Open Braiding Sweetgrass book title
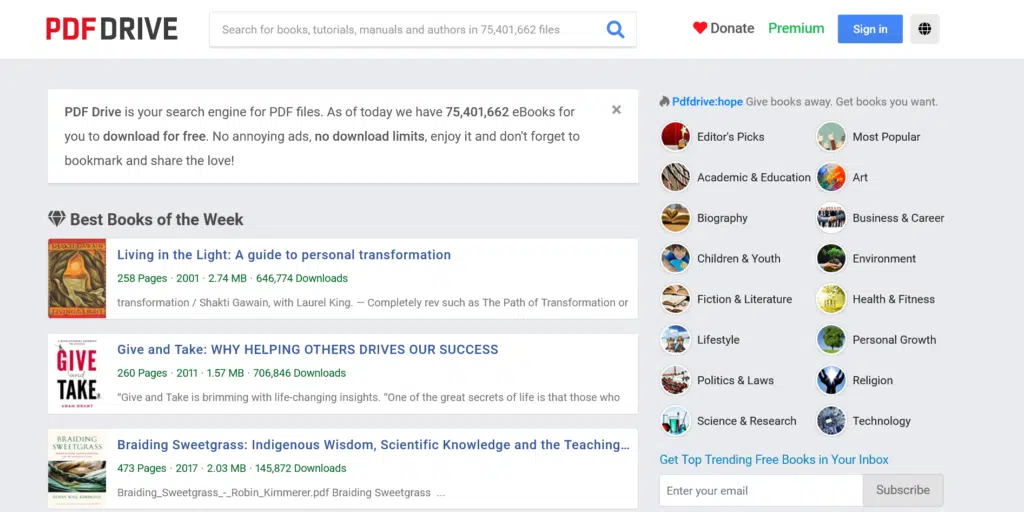Image resolution: width=1024 pixels, height=512 pixels. click(374, 445)
